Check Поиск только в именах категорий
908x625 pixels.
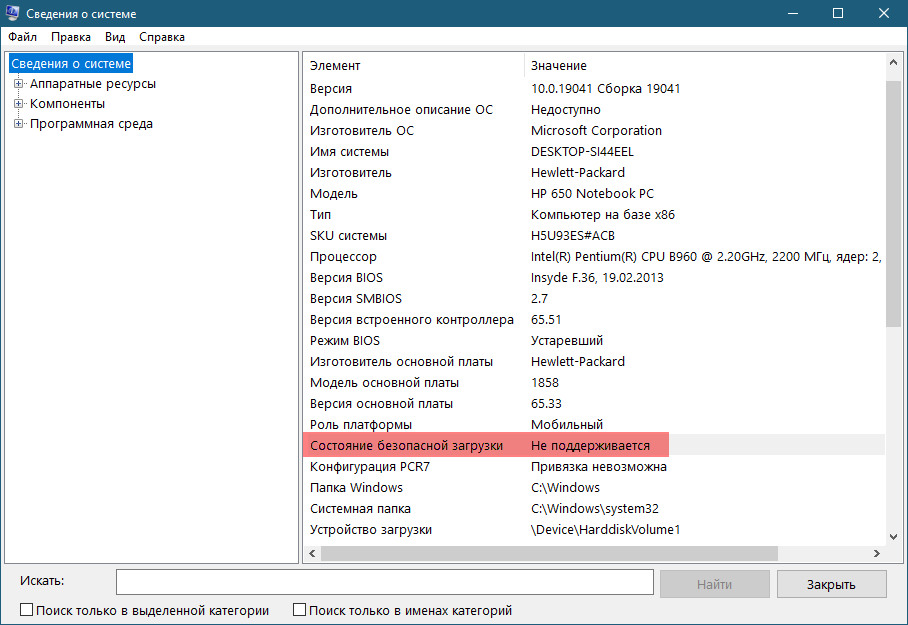pyautogui.click(x=299, y=610)
